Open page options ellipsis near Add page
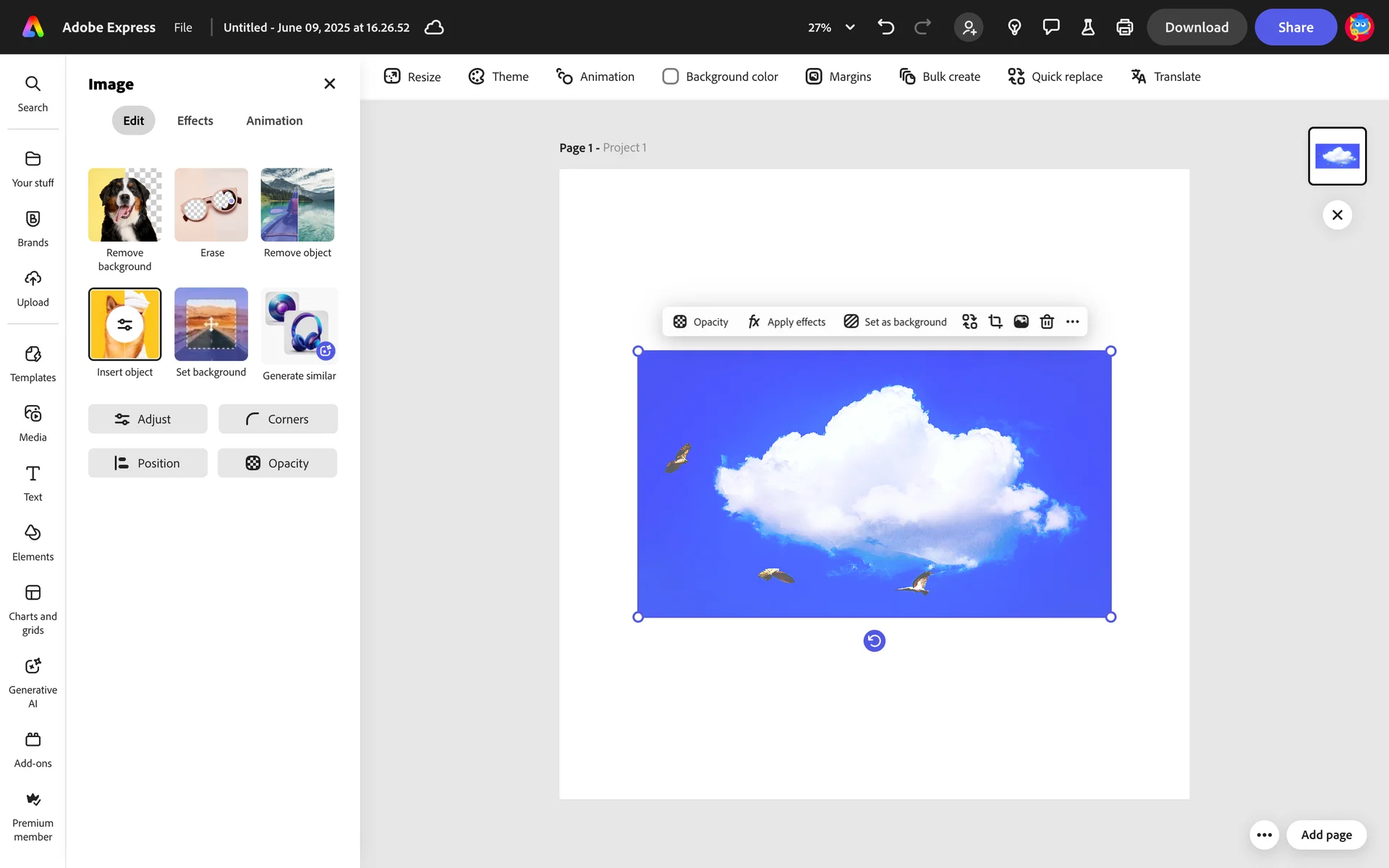This screenshot has height=868, width=1389. [1264, 835]
